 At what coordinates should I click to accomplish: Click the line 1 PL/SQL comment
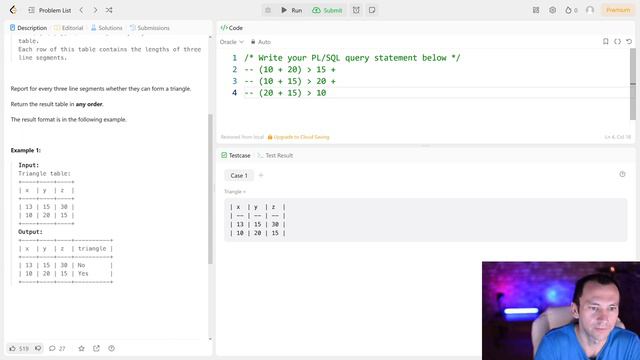(352, 58)
